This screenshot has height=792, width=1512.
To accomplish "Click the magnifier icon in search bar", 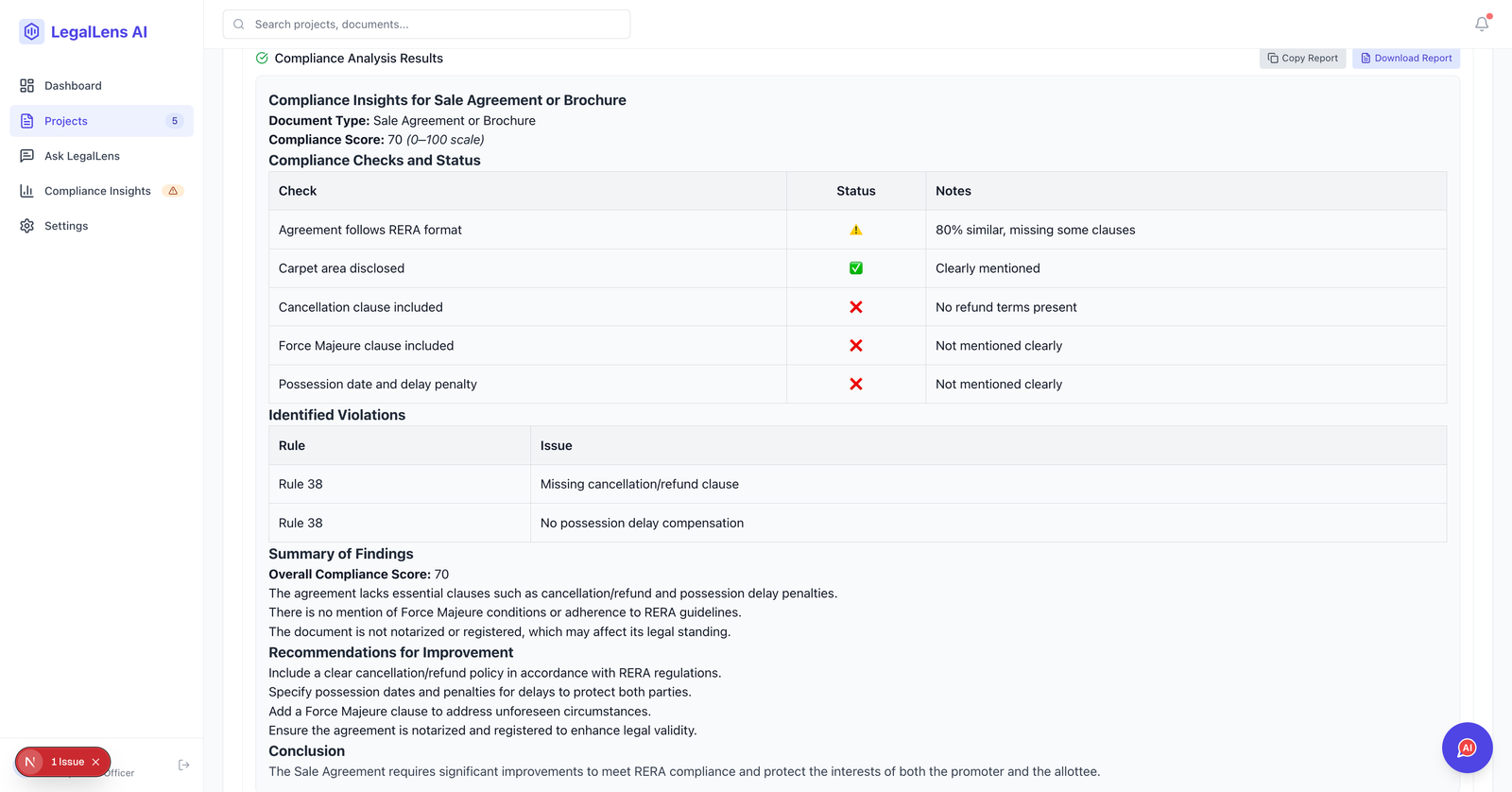I will click(x=239, y=25).
